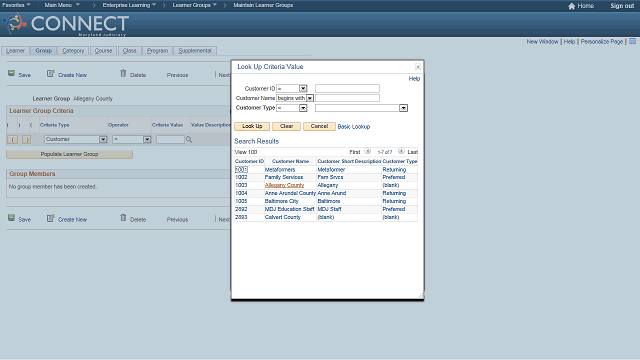This screenshot has height=360, width=640.
Task: Click the Look Up button
Action: [252, 127]
